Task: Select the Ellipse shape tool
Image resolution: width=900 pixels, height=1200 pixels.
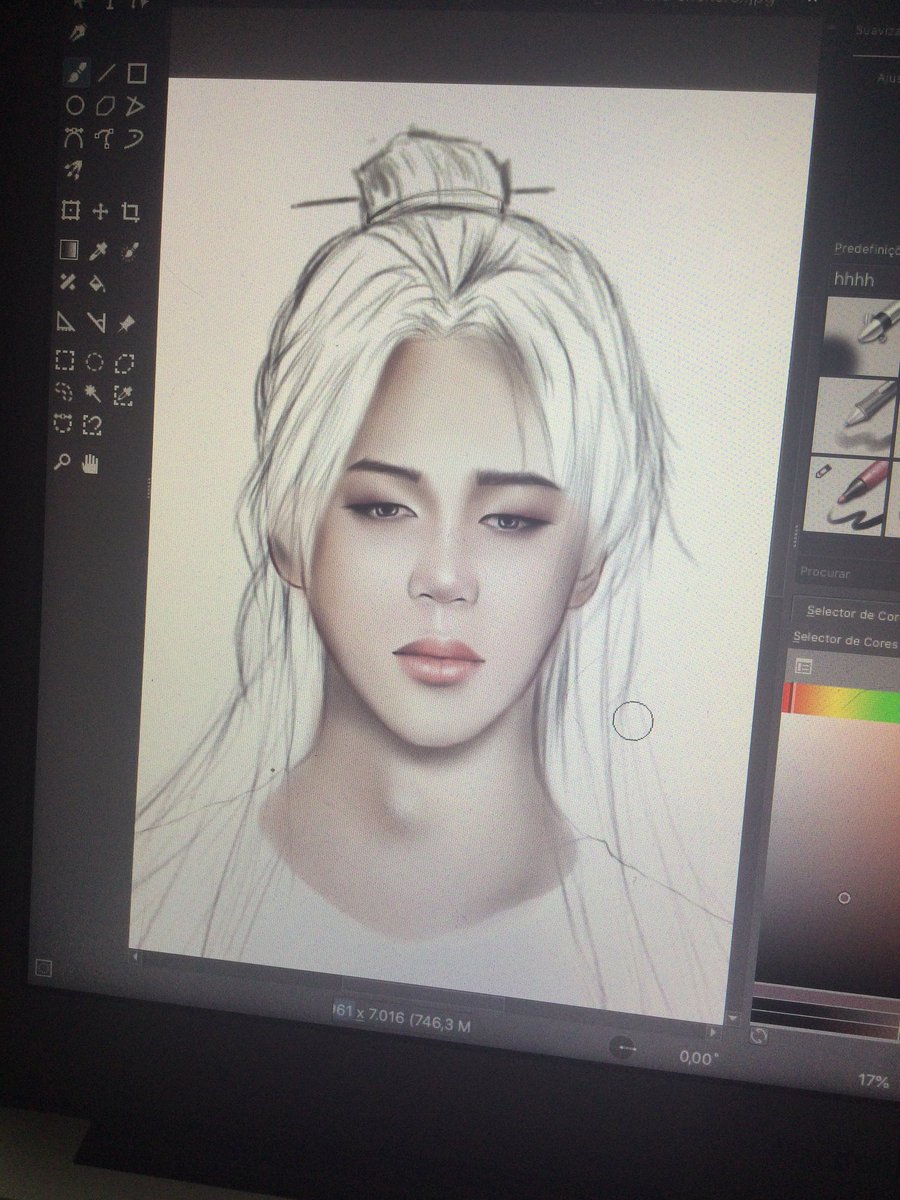Action: point(74,104)
